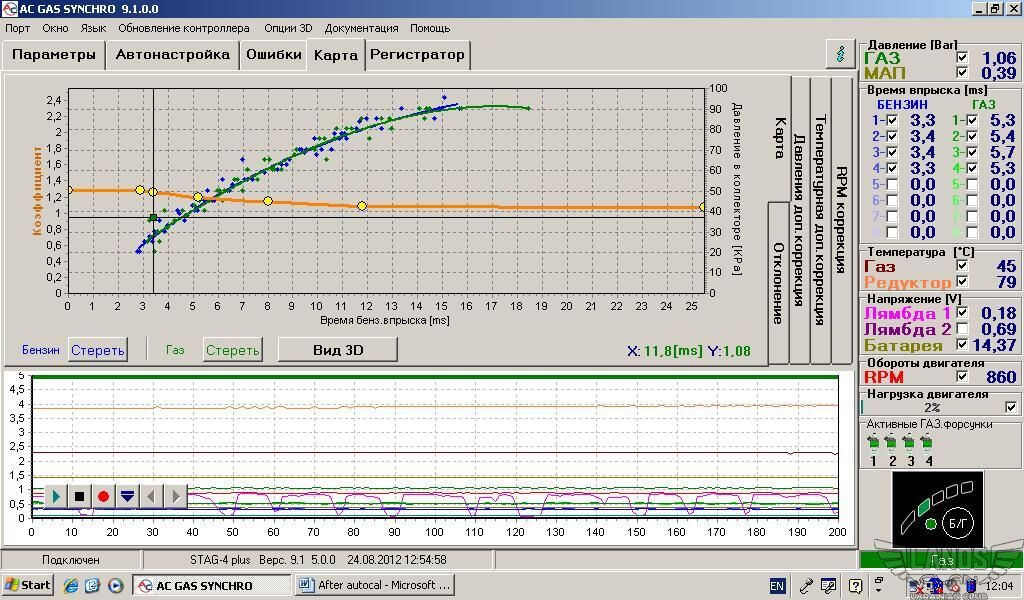This screenshot has width=1024, height=600.
Task: Start recording with the red circle button
Action: click(x=103, y=496)
